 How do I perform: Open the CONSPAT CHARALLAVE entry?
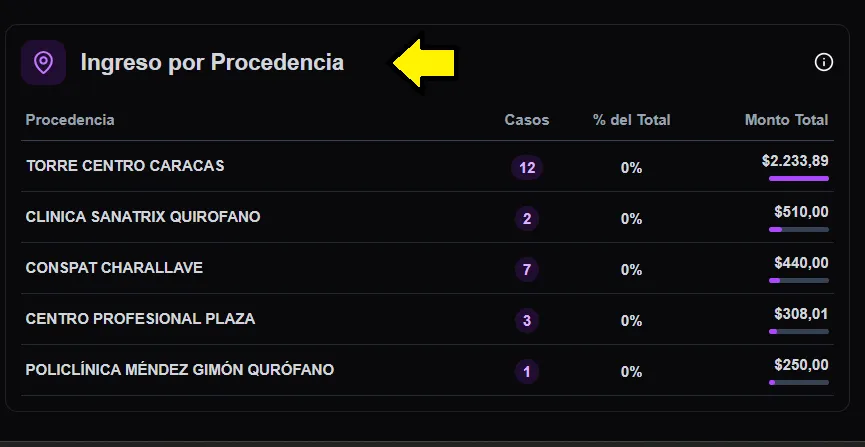(x=114, y=268)
